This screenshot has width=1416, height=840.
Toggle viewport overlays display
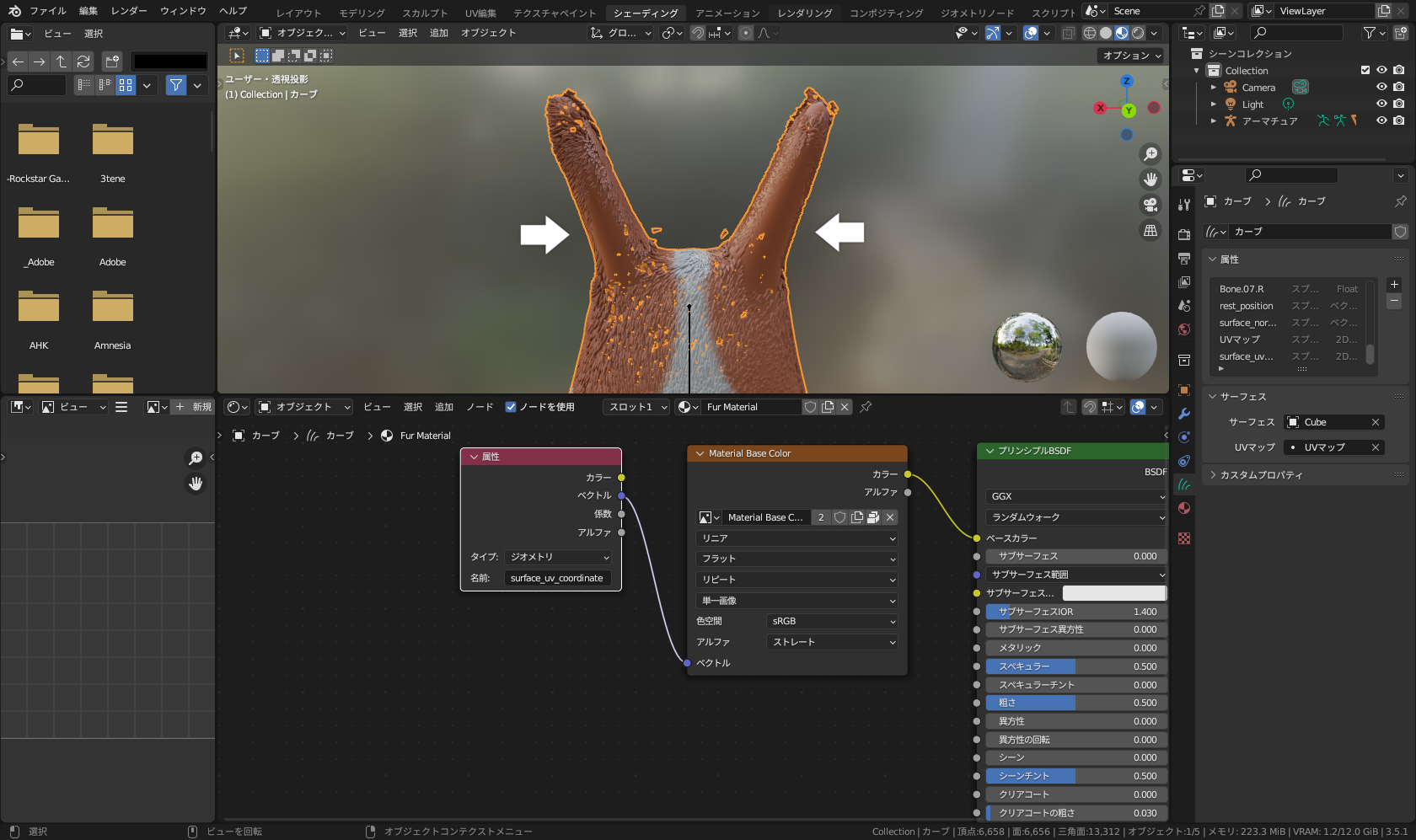[x=1031, y=33]
